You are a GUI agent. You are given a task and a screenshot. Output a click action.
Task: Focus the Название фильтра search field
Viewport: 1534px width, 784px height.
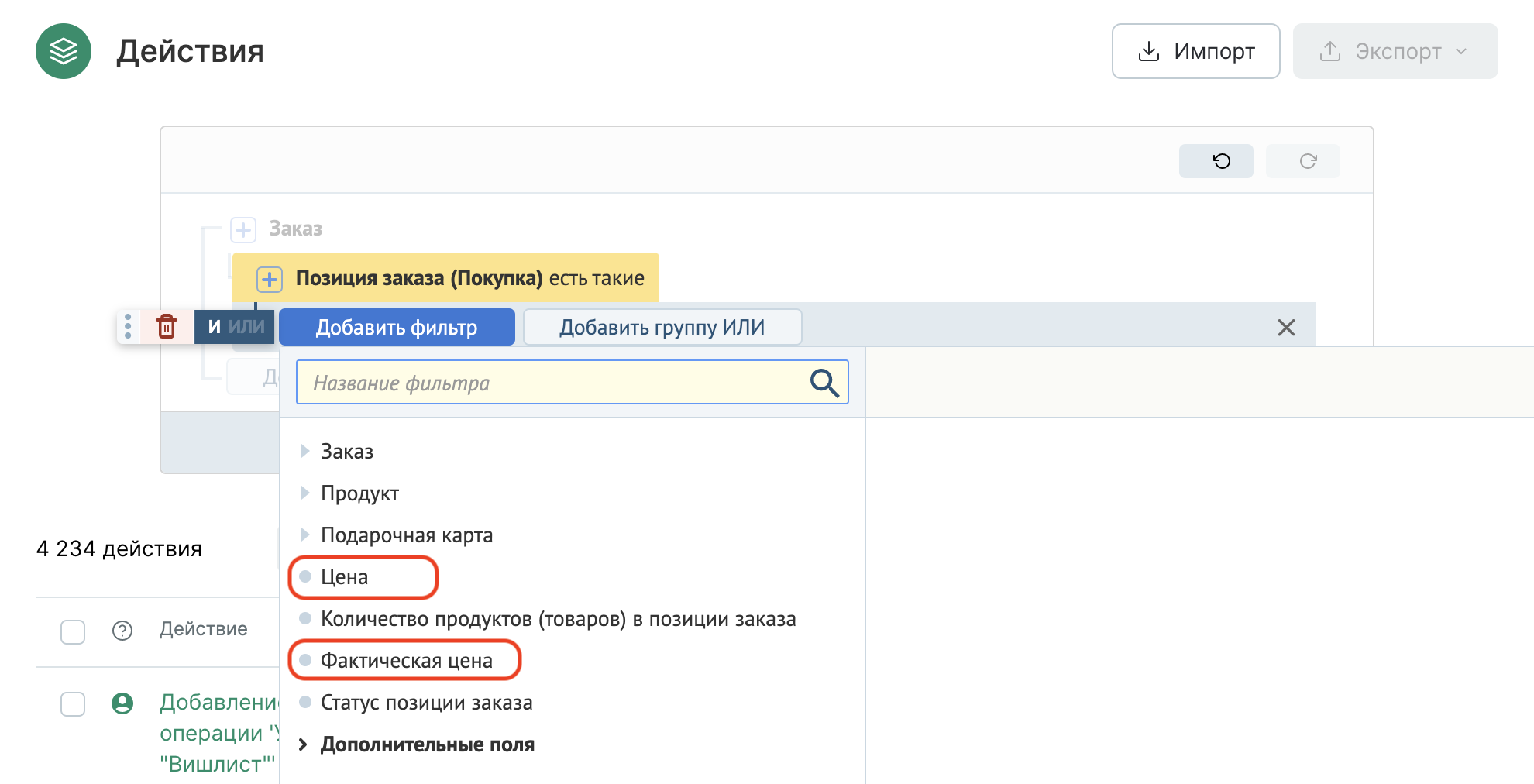coord(572,382)
